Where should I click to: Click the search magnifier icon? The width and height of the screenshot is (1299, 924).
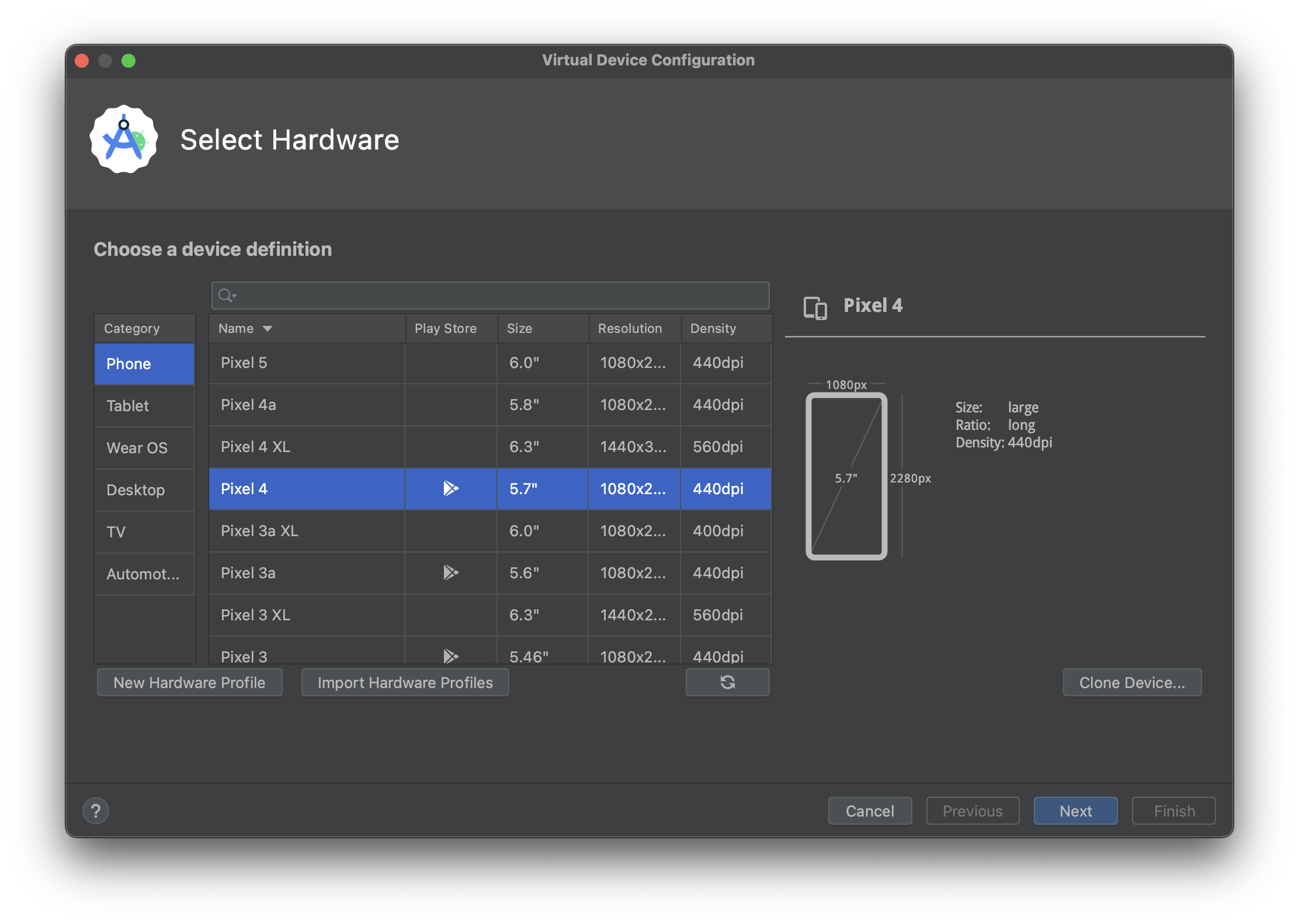(226, 296)
